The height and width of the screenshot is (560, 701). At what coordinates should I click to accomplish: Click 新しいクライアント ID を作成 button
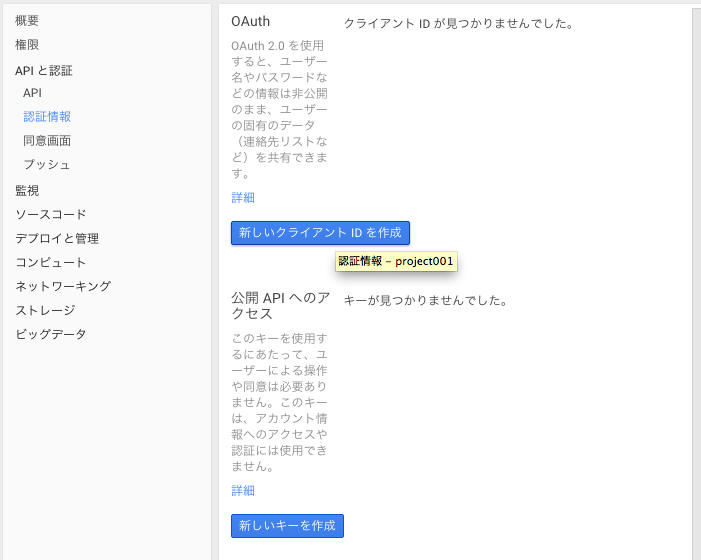coord(320,233)
